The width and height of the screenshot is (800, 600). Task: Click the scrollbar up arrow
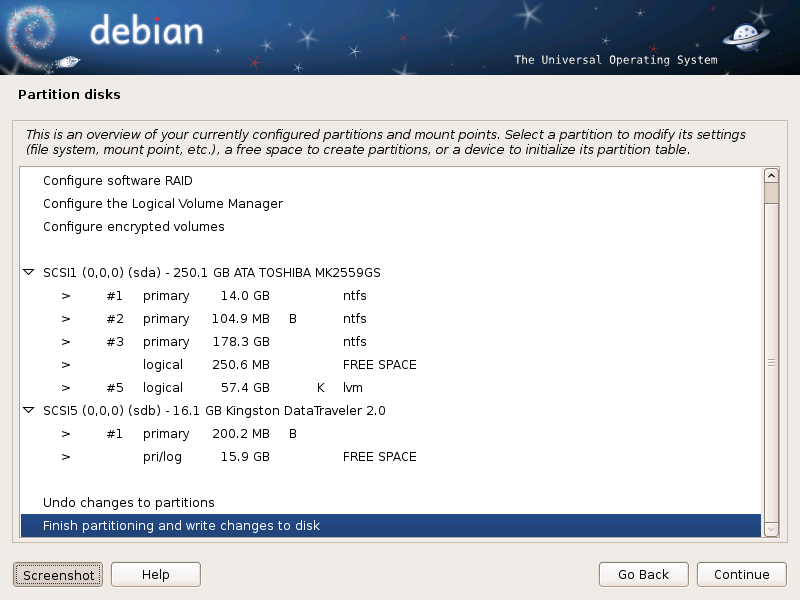771,176
